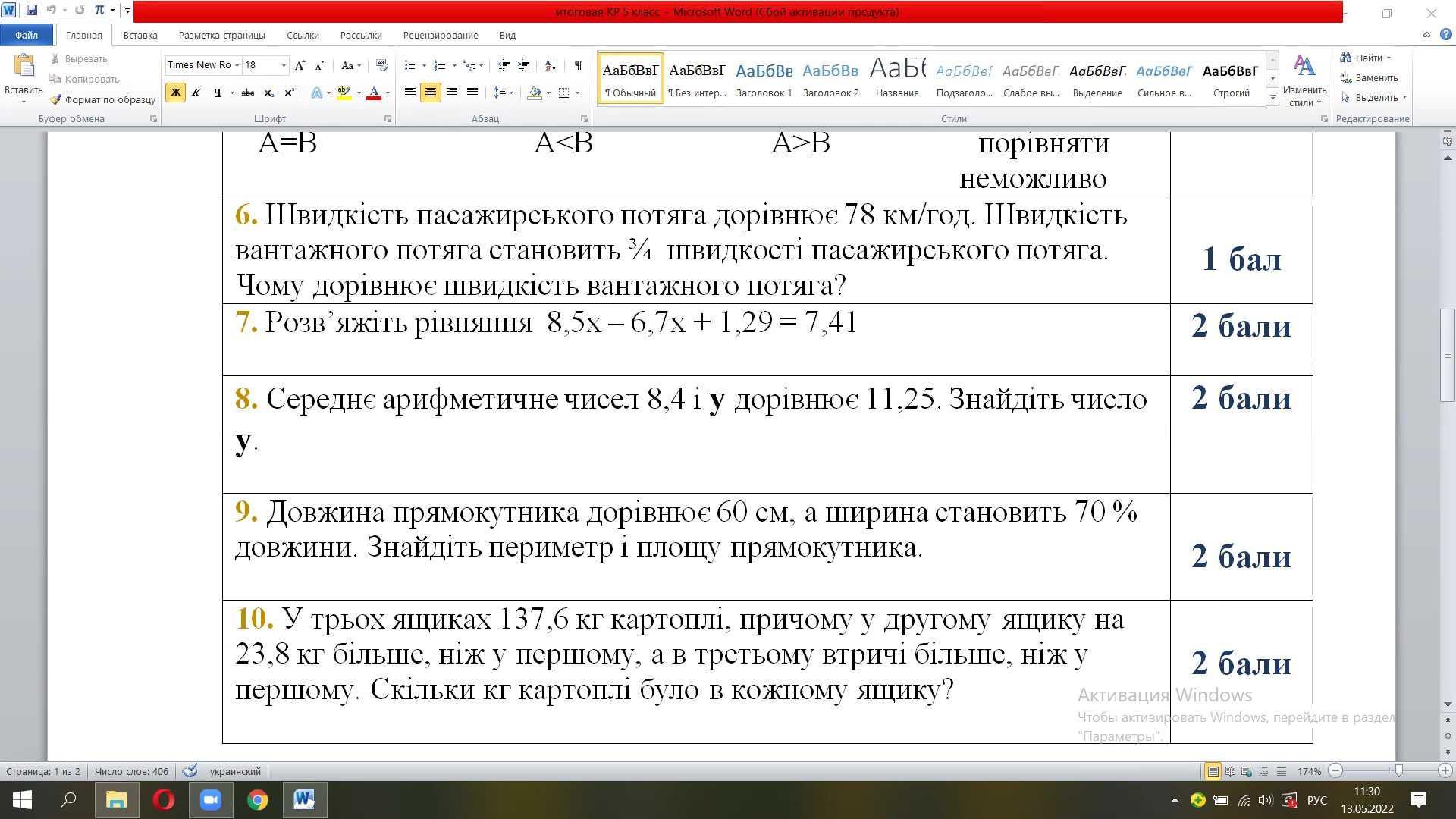Open the font size dropdown
The image size is (1456, 819).
(x=284, y=65)
